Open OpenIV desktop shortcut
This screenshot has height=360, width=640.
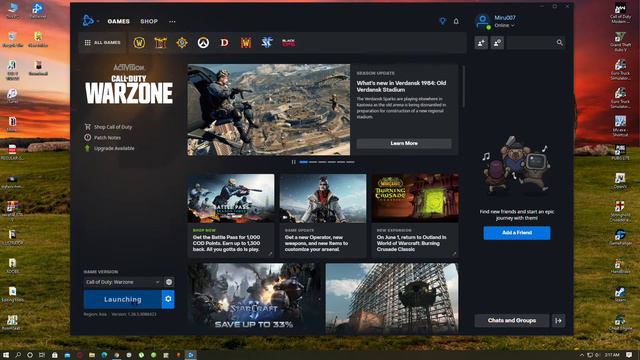(620, 180)
